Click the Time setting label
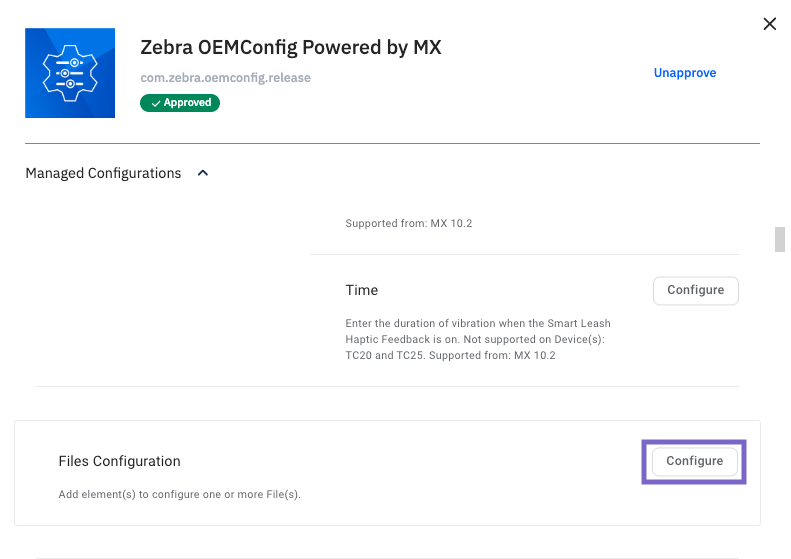This screenshot has width=791, height=559. click(362, 290)
